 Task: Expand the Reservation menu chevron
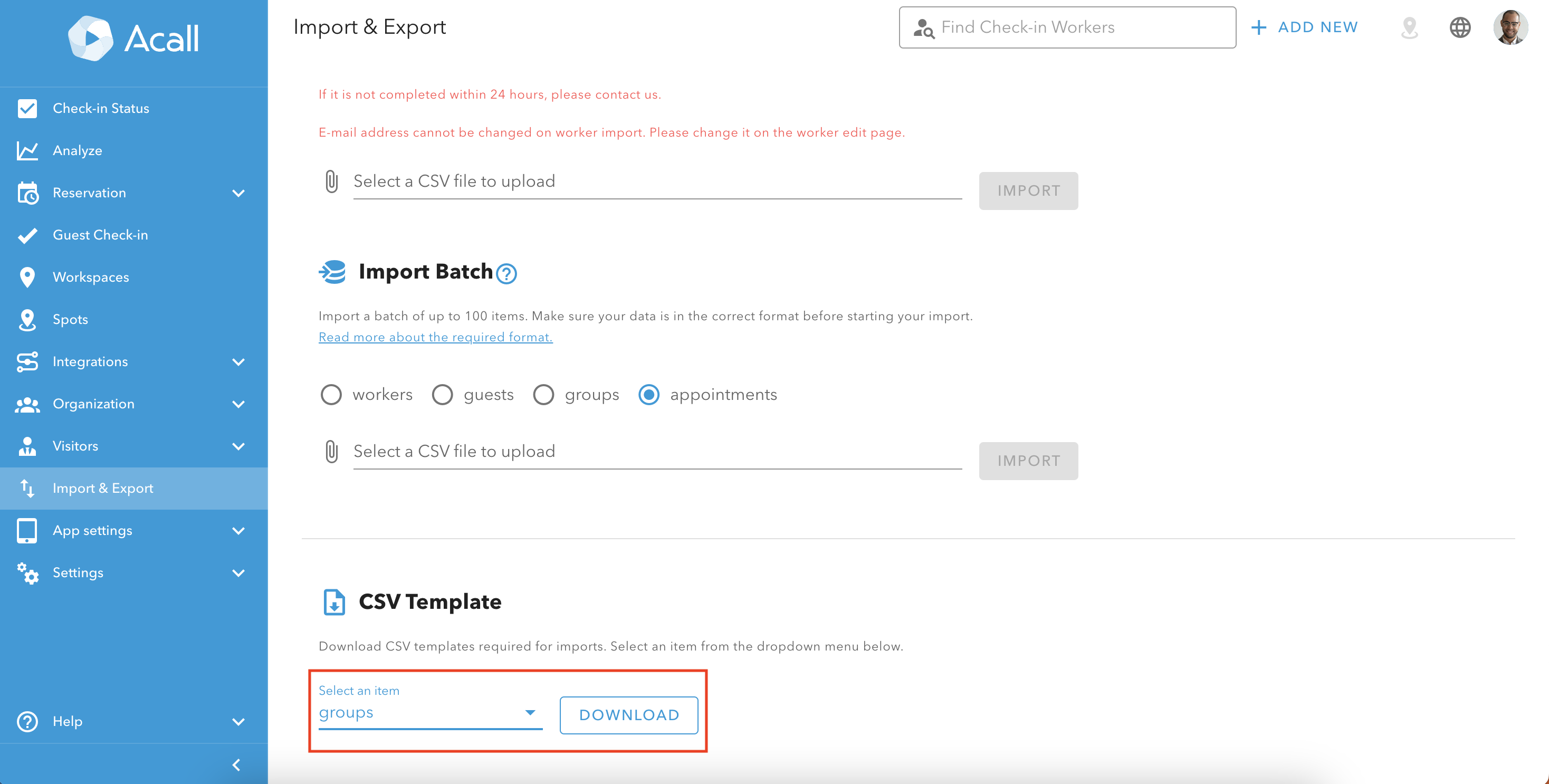pyautogui.click(x=238, y=193)
